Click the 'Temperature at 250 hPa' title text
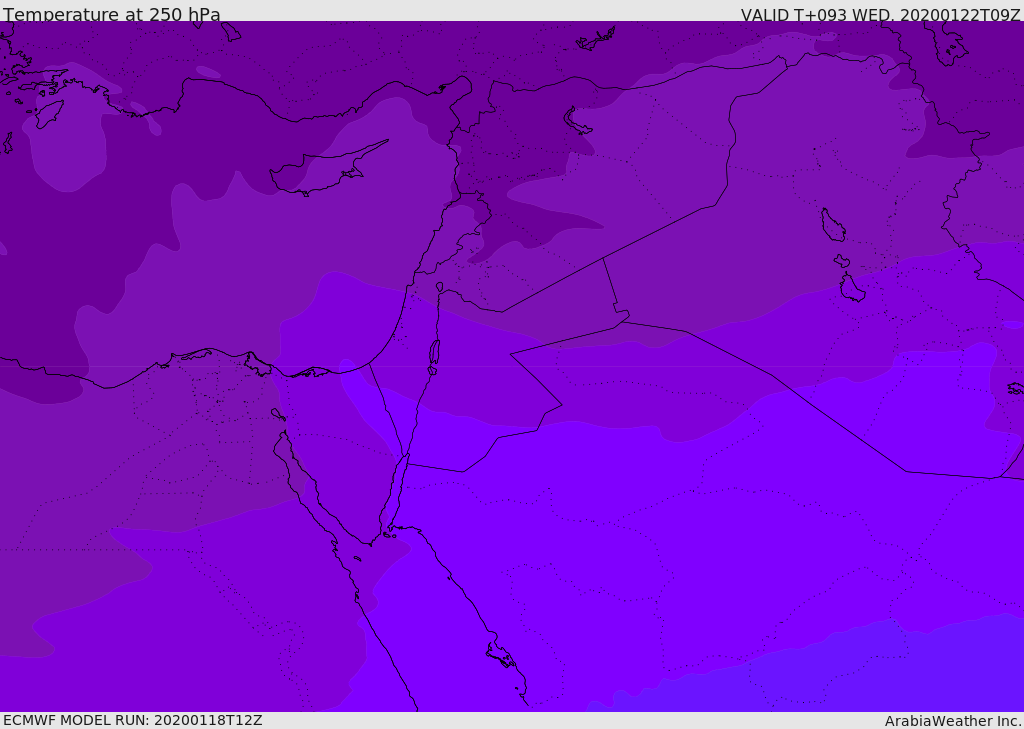 pos(112,14)
